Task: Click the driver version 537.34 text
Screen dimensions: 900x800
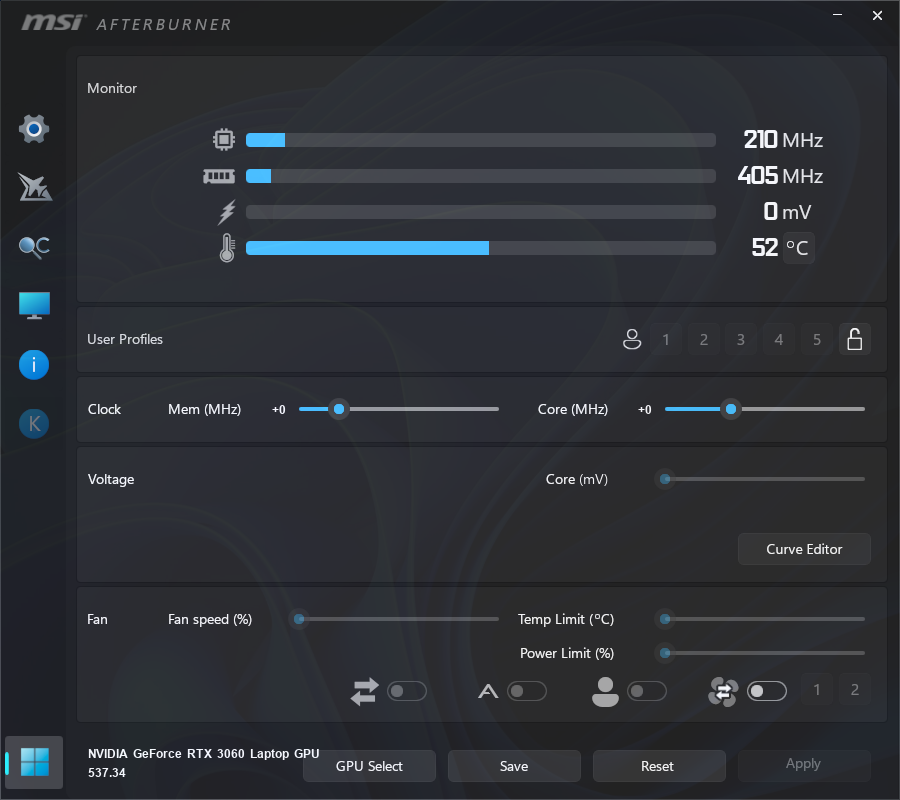Action: pos(107,772)
